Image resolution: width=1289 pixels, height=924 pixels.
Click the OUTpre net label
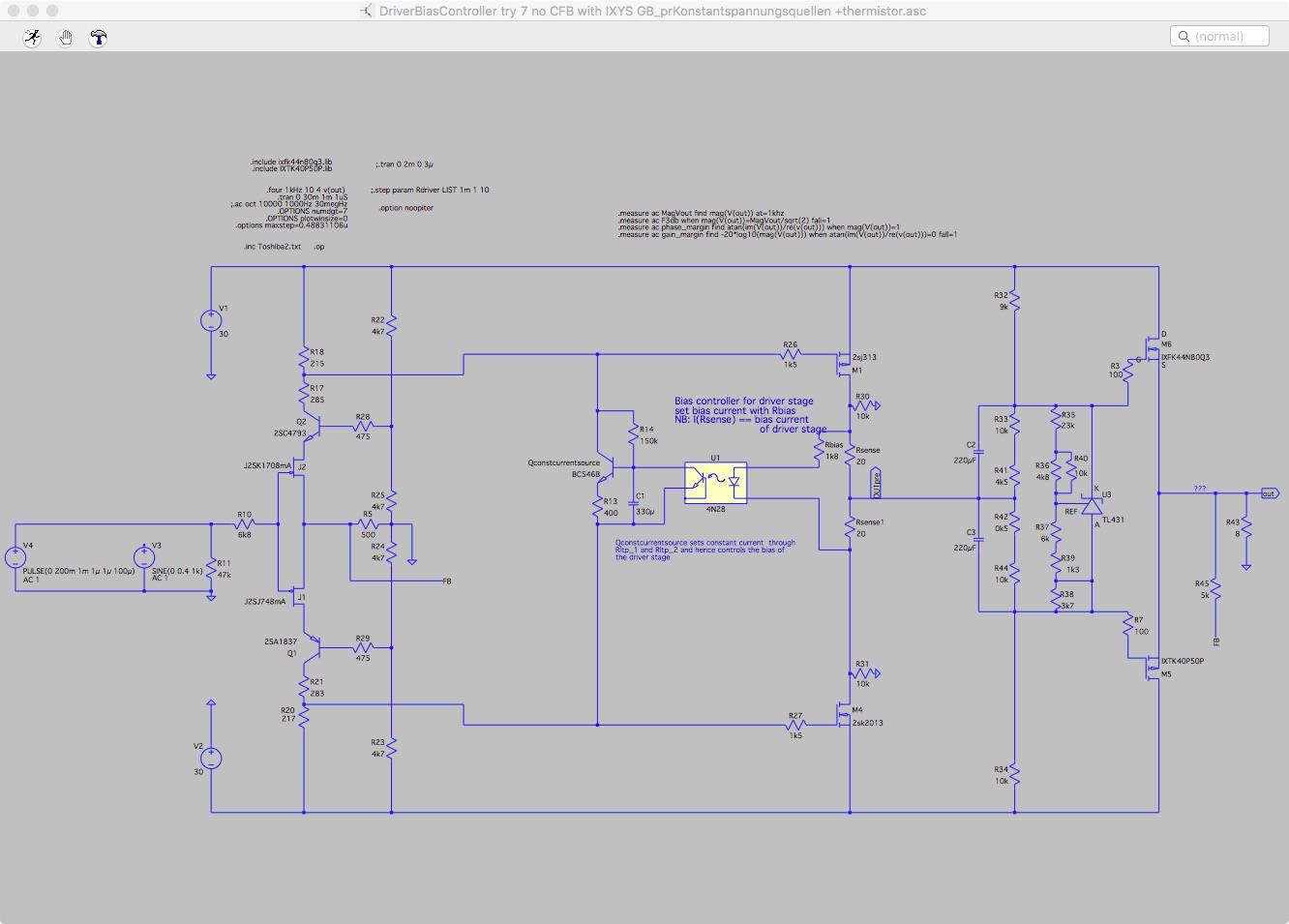(x=877, y=485)
